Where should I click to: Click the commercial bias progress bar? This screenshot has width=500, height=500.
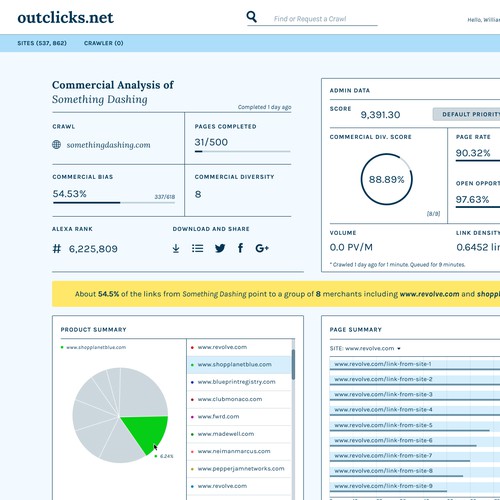[114, 202]
